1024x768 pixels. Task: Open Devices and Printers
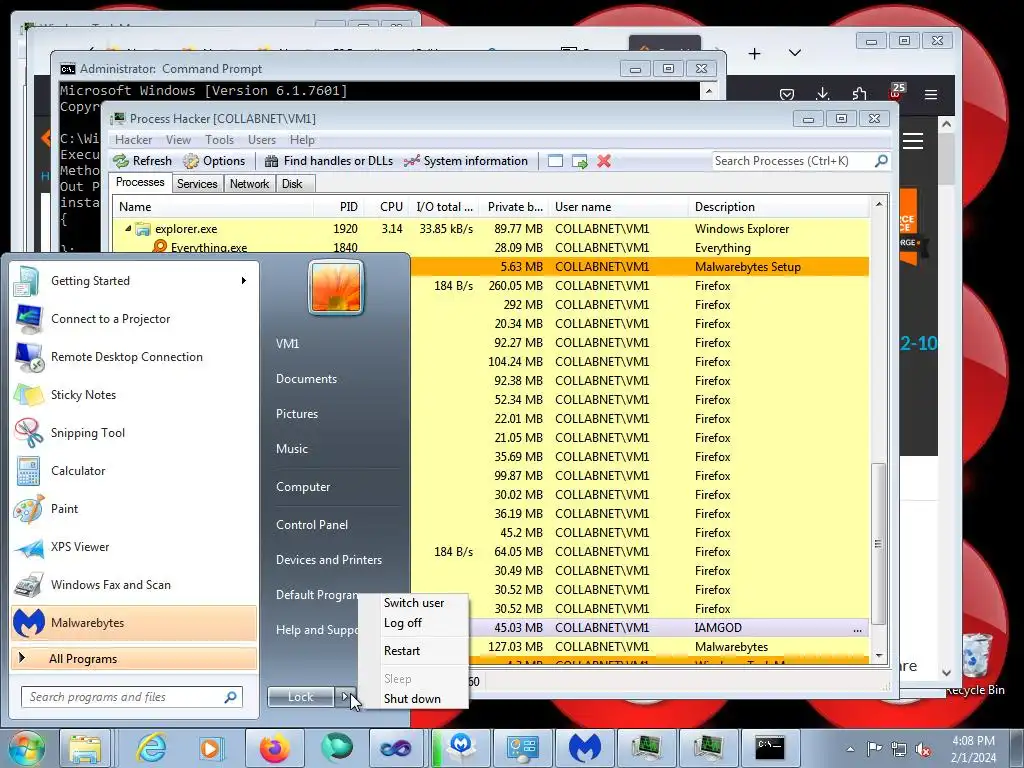tap(328, 560)
